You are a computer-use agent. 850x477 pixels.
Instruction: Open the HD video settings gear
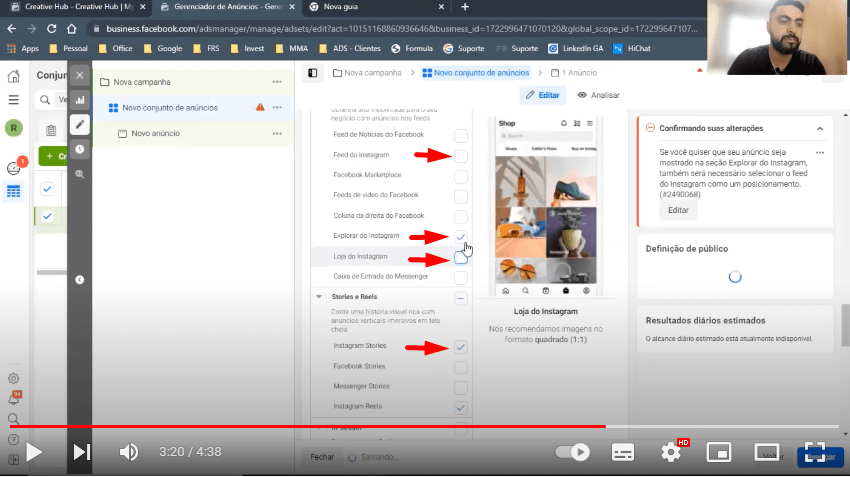(x=672, y=451)
